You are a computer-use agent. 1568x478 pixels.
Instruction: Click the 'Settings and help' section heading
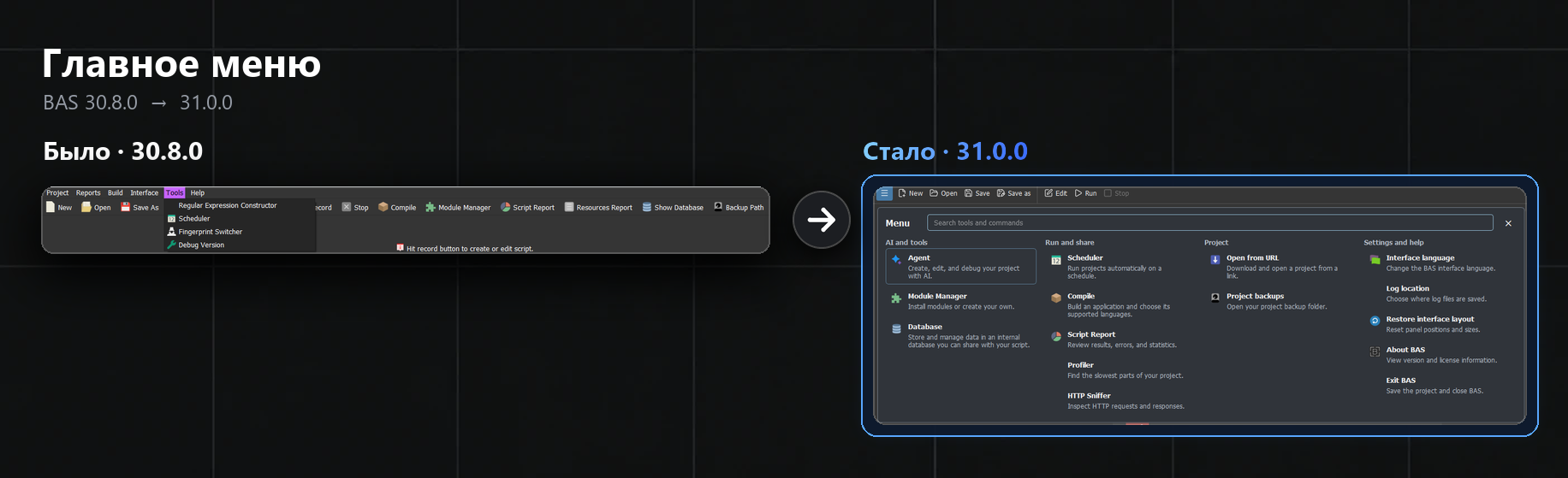click(1393, 243)
